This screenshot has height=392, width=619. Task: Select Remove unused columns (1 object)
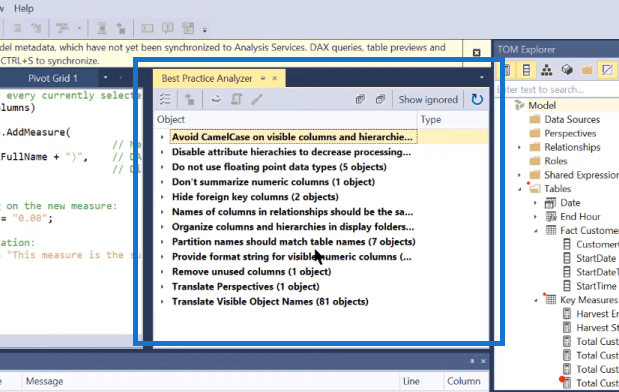coord(251,272)
